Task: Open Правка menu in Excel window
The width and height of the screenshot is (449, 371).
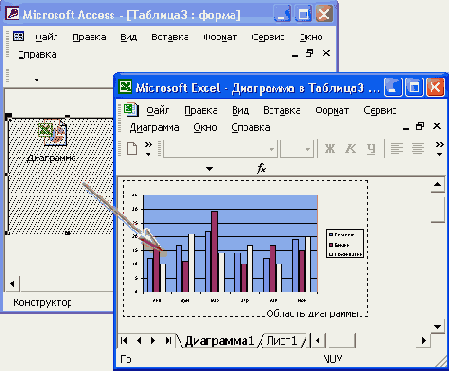Action: 201,110
